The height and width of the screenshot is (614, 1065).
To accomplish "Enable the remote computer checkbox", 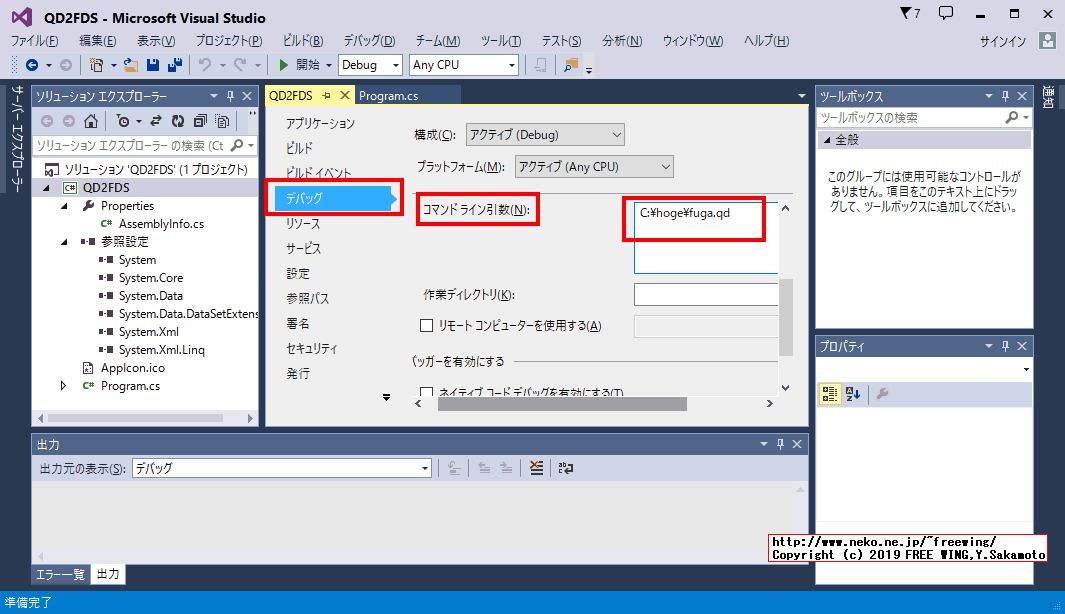I will [427, 325].
